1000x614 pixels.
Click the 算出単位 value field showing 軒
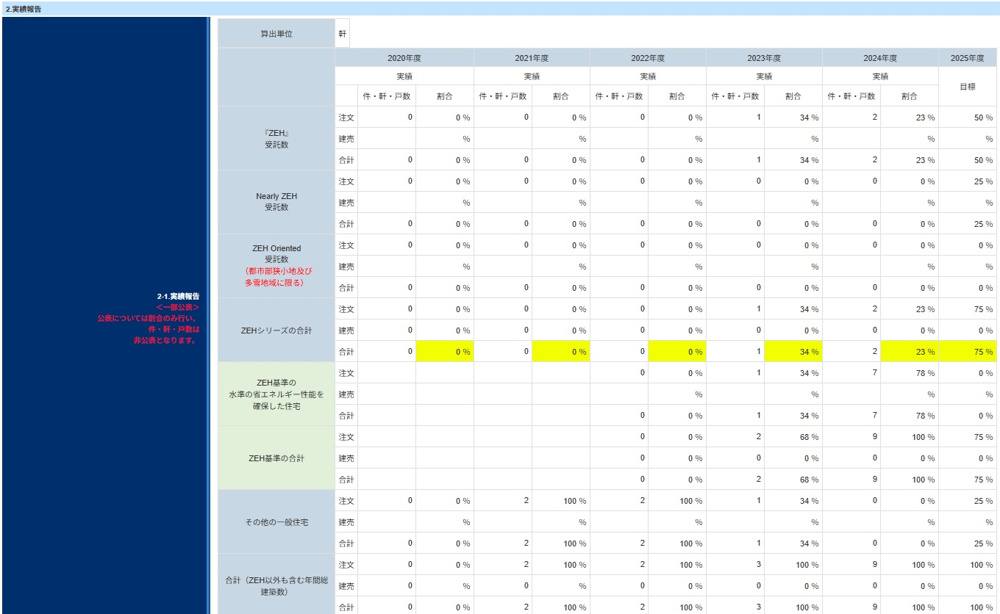pos(343,33)
